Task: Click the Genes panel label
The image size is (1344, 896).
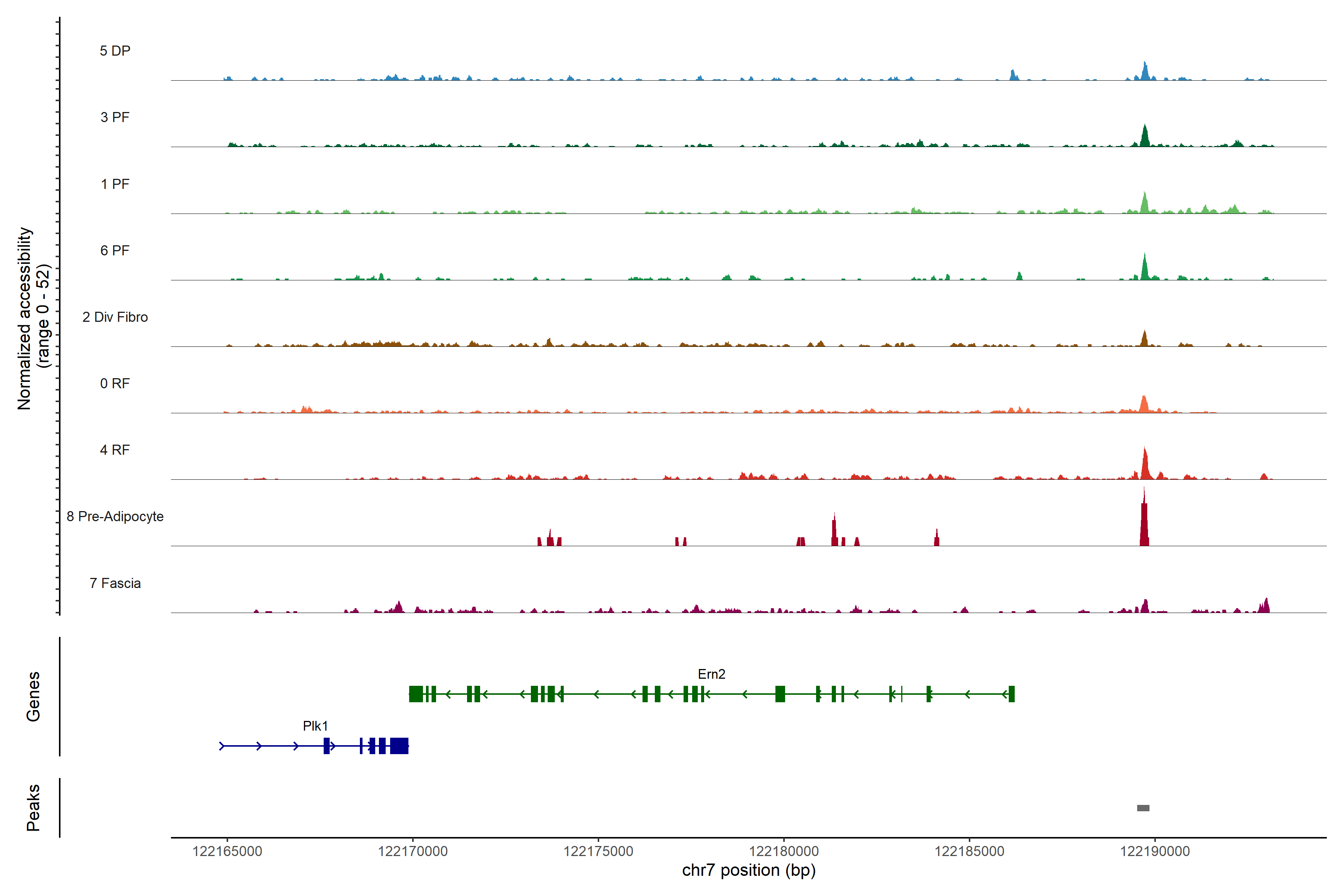Action: pyautogui.click(x=33, y=696)
